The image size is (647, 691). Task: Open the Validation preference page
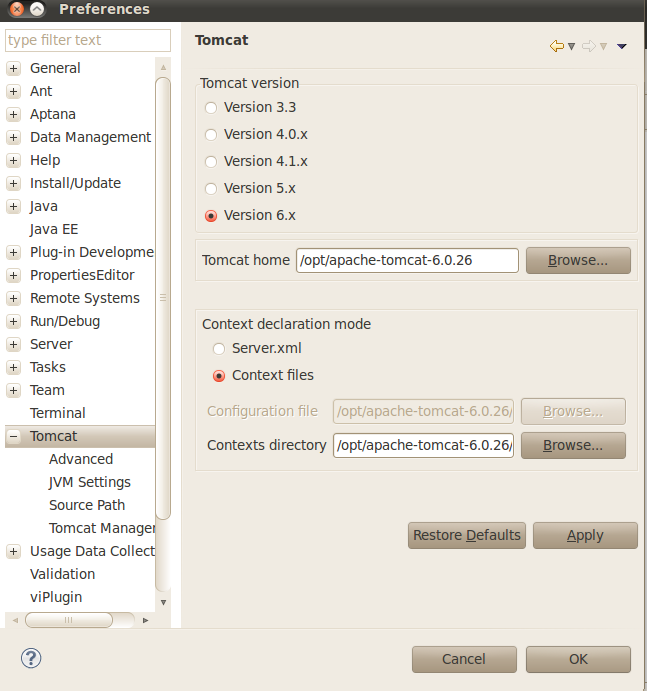(63, 574)
